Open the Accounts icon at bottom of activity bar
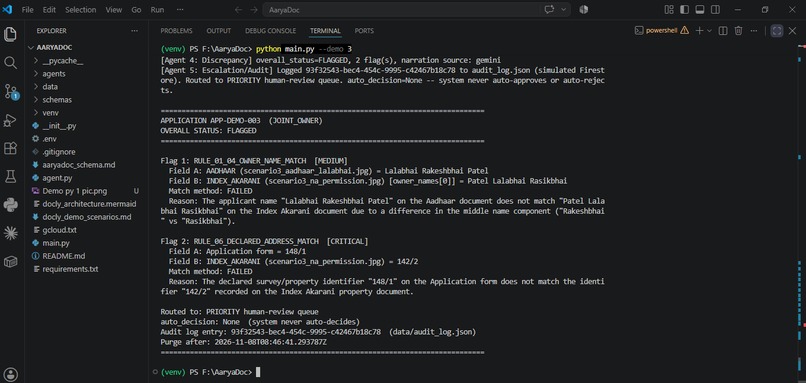 coord(10,374)
